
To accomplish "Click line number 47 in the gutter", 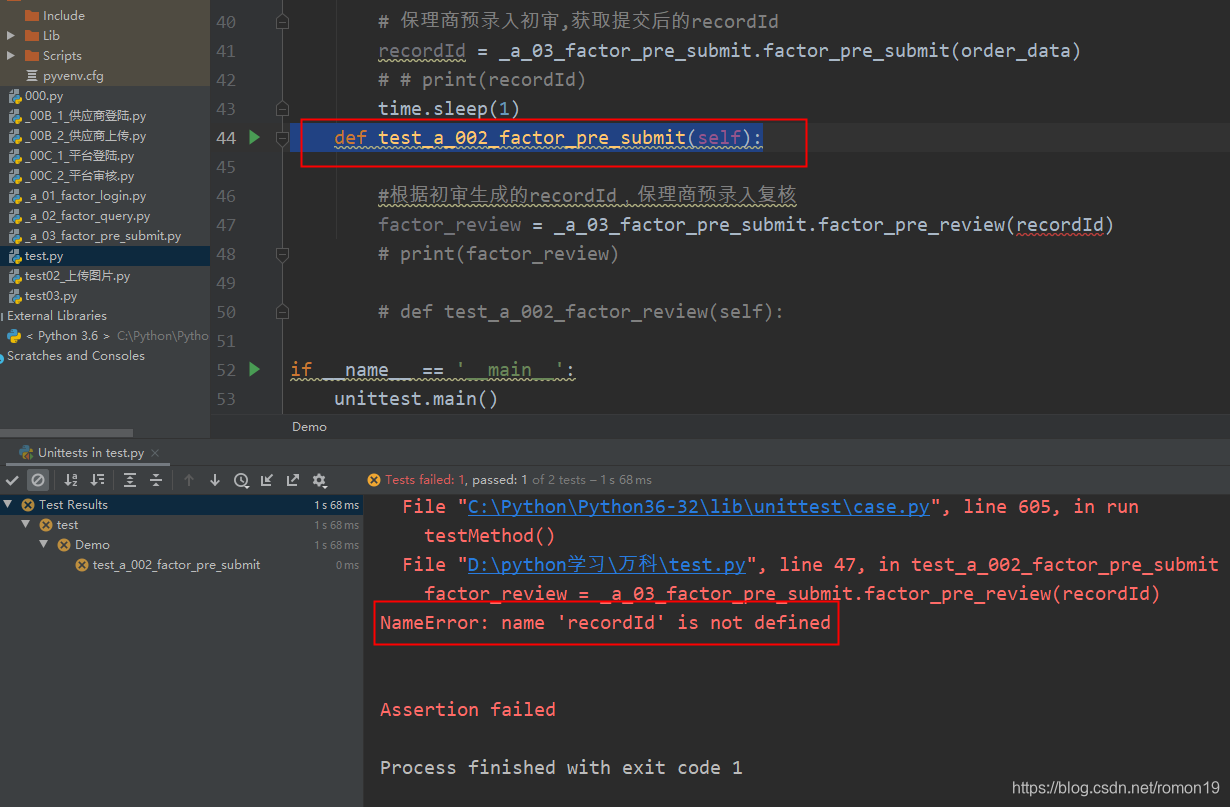I will (x=225, y=225).
